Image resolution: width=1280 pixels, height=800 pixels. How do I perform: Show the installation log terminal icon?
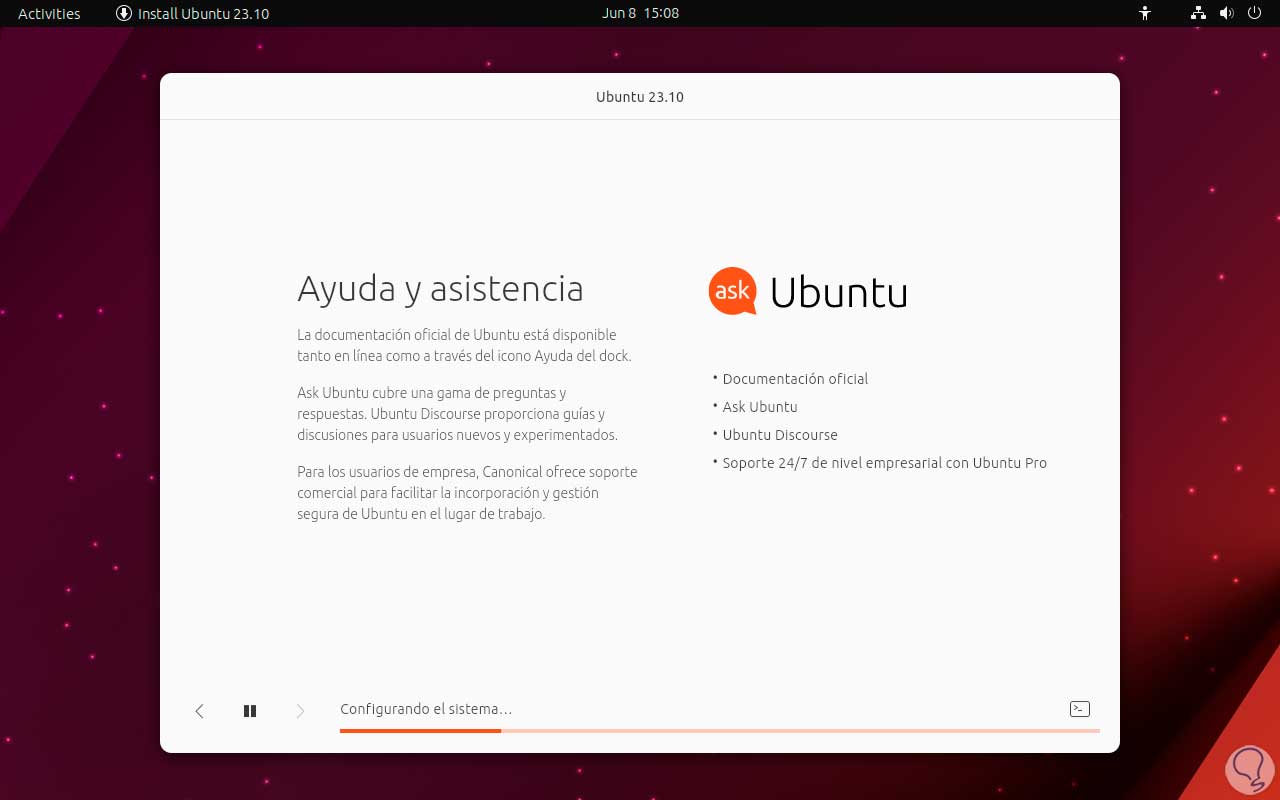pos(1079,709)
